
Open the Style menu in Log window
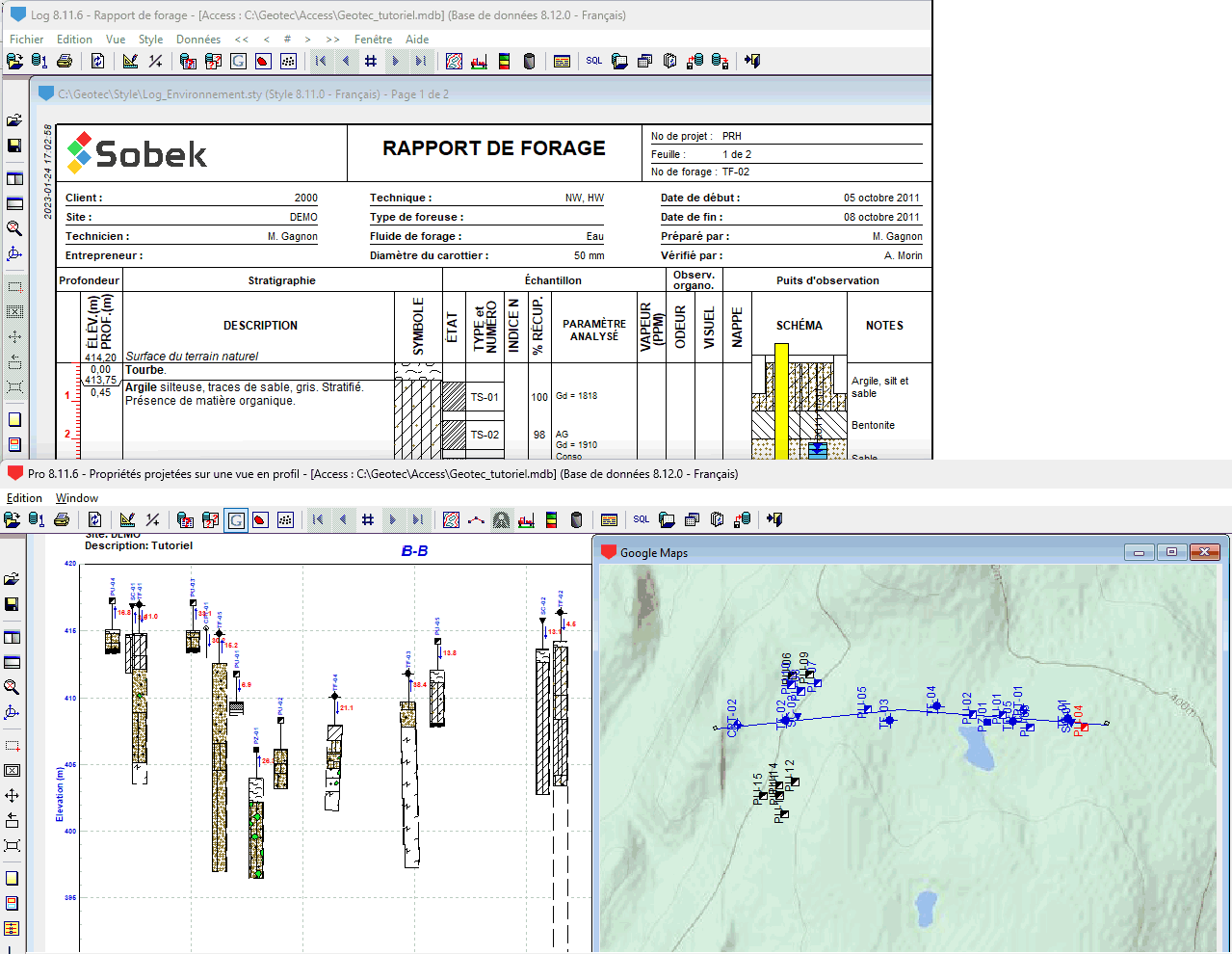click(150, 40)
